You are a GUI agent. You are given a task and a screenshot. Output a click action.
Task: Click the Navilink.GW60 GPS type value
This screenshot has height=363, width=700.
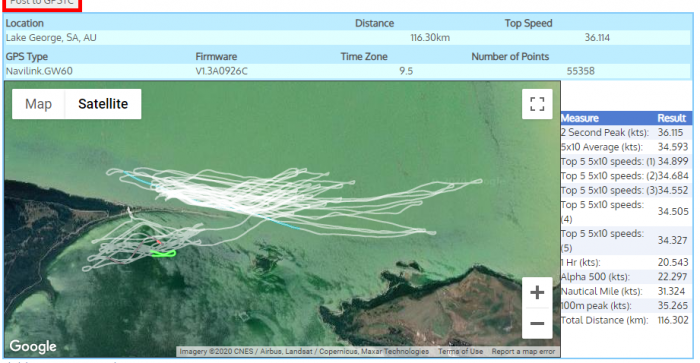pos(39,71)
